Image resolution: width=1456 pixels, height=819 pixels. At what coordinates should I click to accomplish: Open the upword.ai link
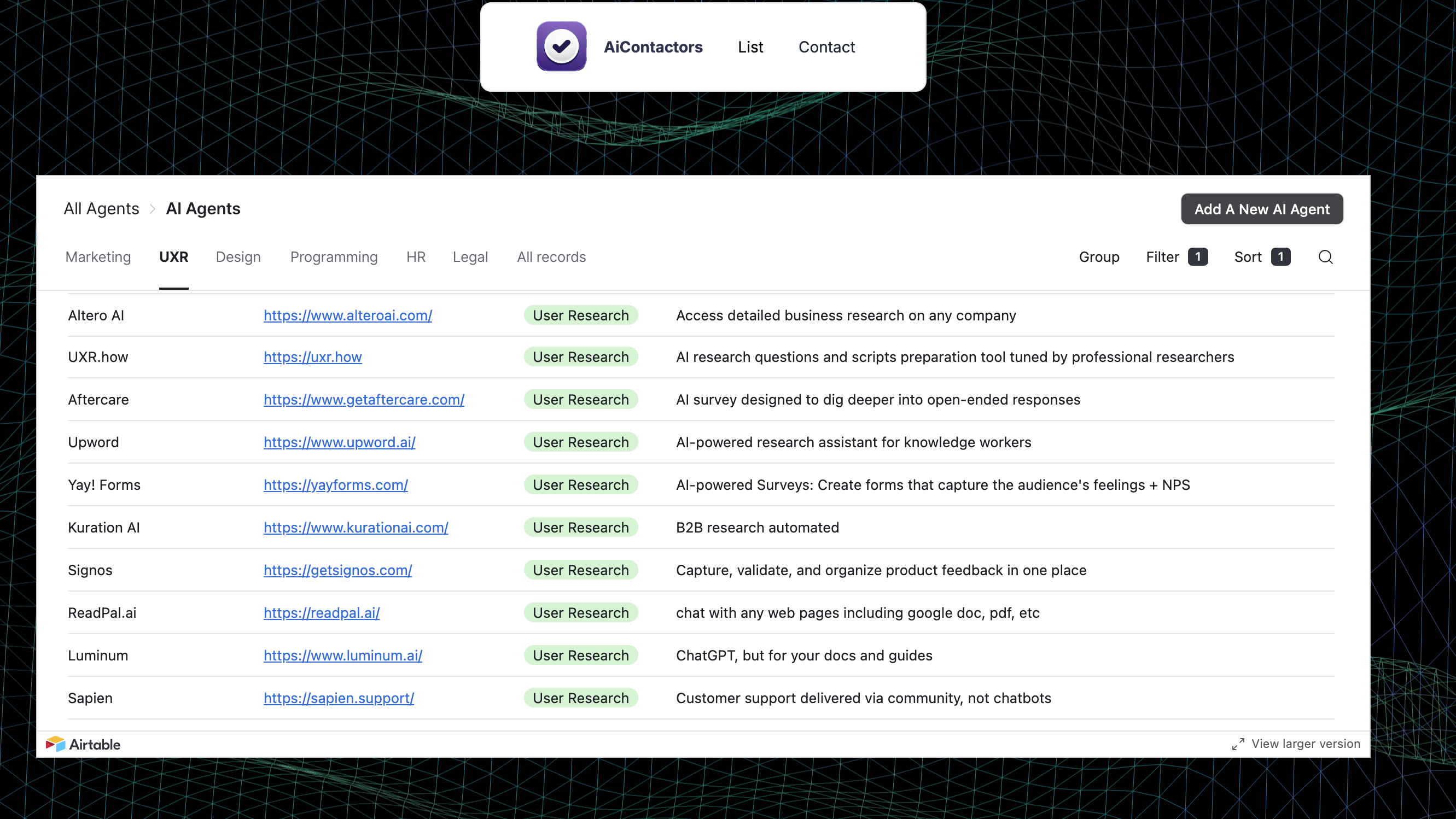coord(339,442)
